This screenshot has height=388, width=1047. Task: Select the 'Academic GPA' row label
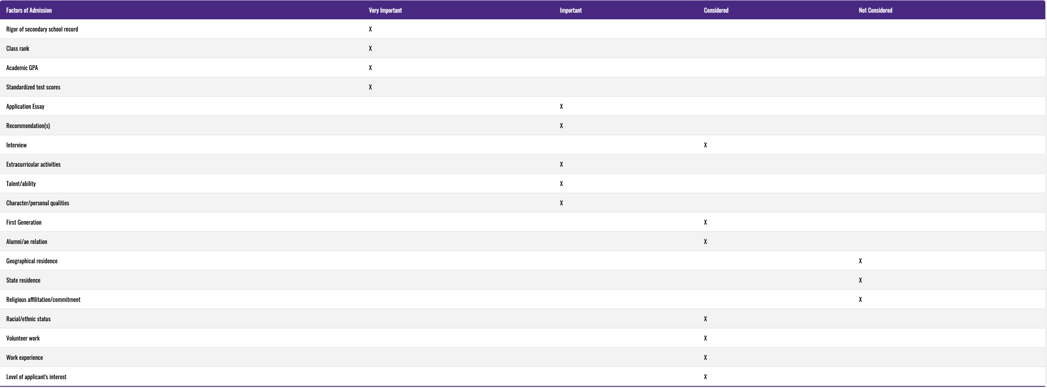click(22, 68)
